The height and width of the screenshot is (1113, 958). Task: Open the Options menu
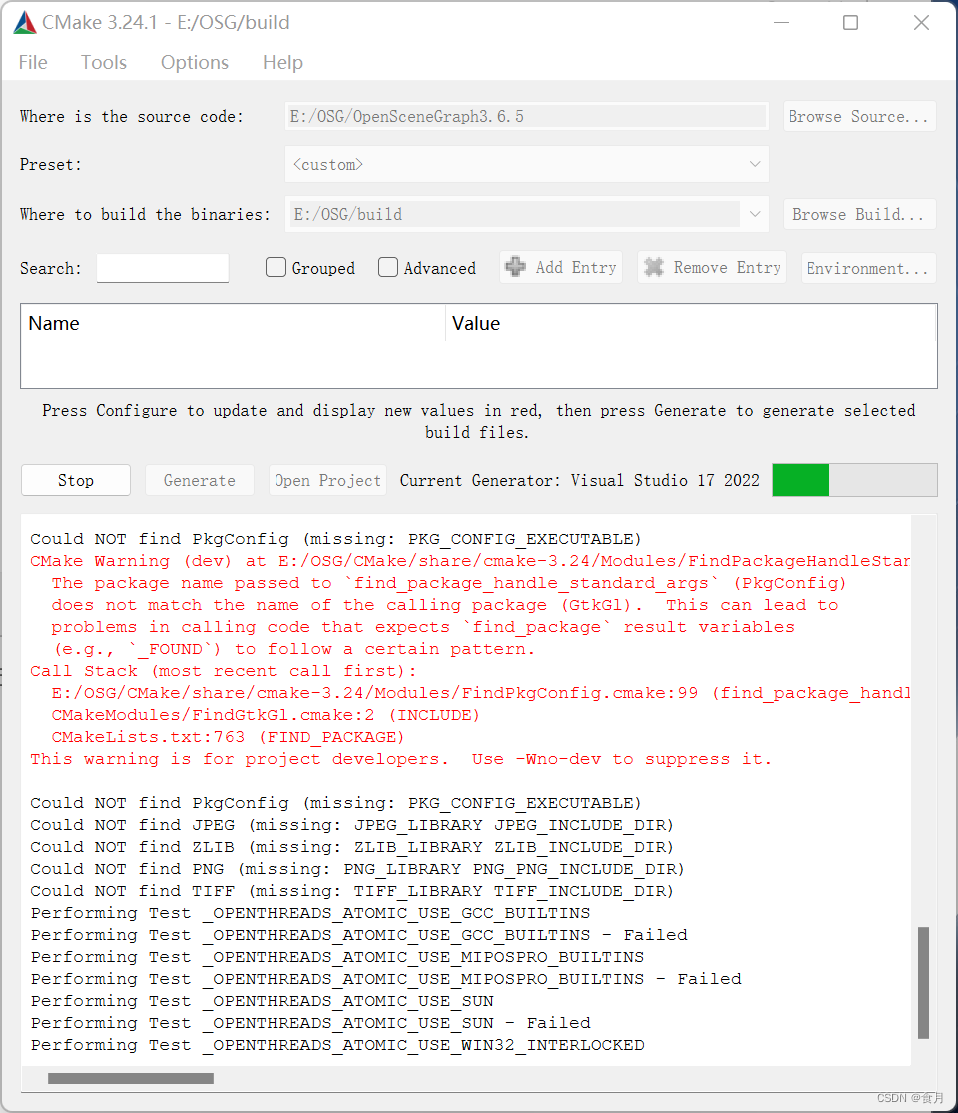[x=194, y=62]
